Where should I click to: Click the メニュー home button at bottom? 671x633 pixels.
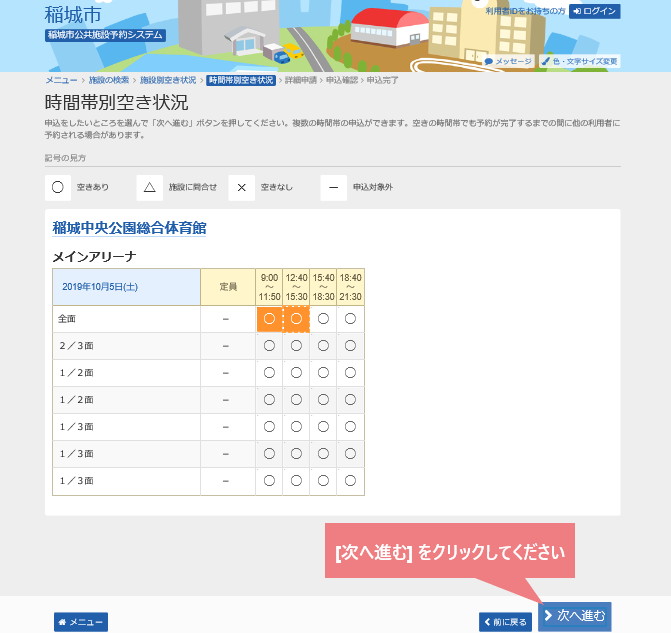tap(81, 622)
